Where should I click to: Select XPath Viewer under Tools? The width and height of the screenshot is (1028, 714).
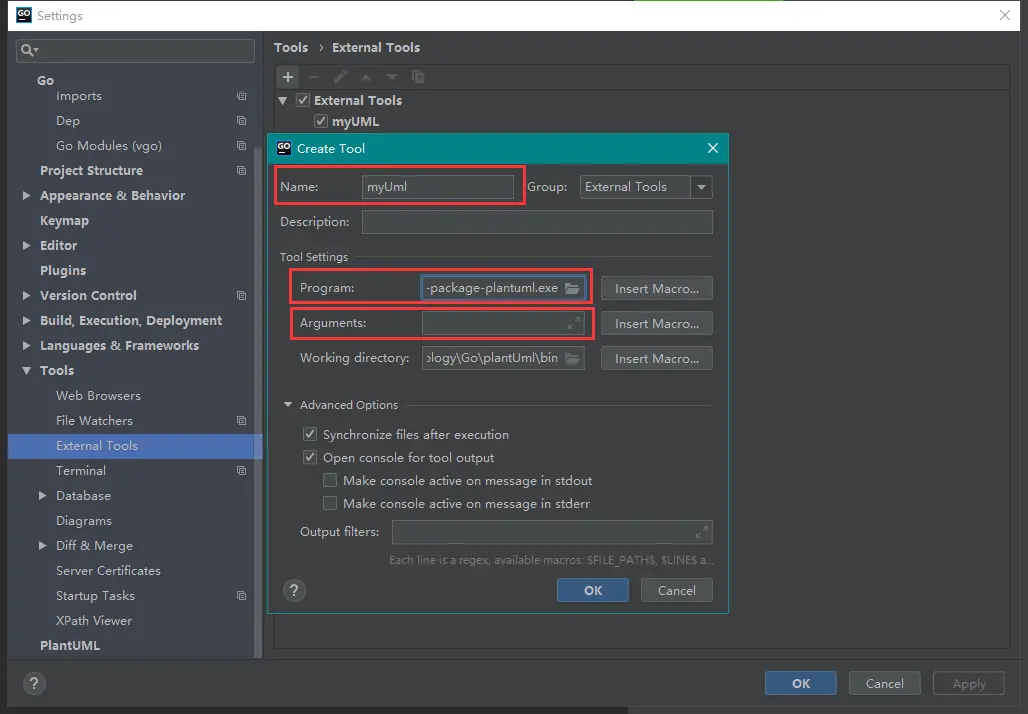[94, 621]
